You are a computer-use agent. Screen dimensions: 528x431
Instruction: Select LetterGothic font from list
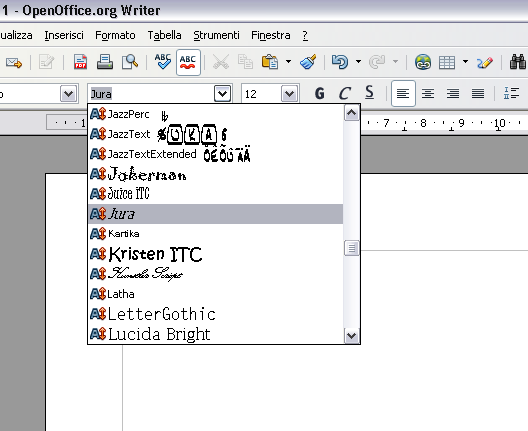coord(216,314)
